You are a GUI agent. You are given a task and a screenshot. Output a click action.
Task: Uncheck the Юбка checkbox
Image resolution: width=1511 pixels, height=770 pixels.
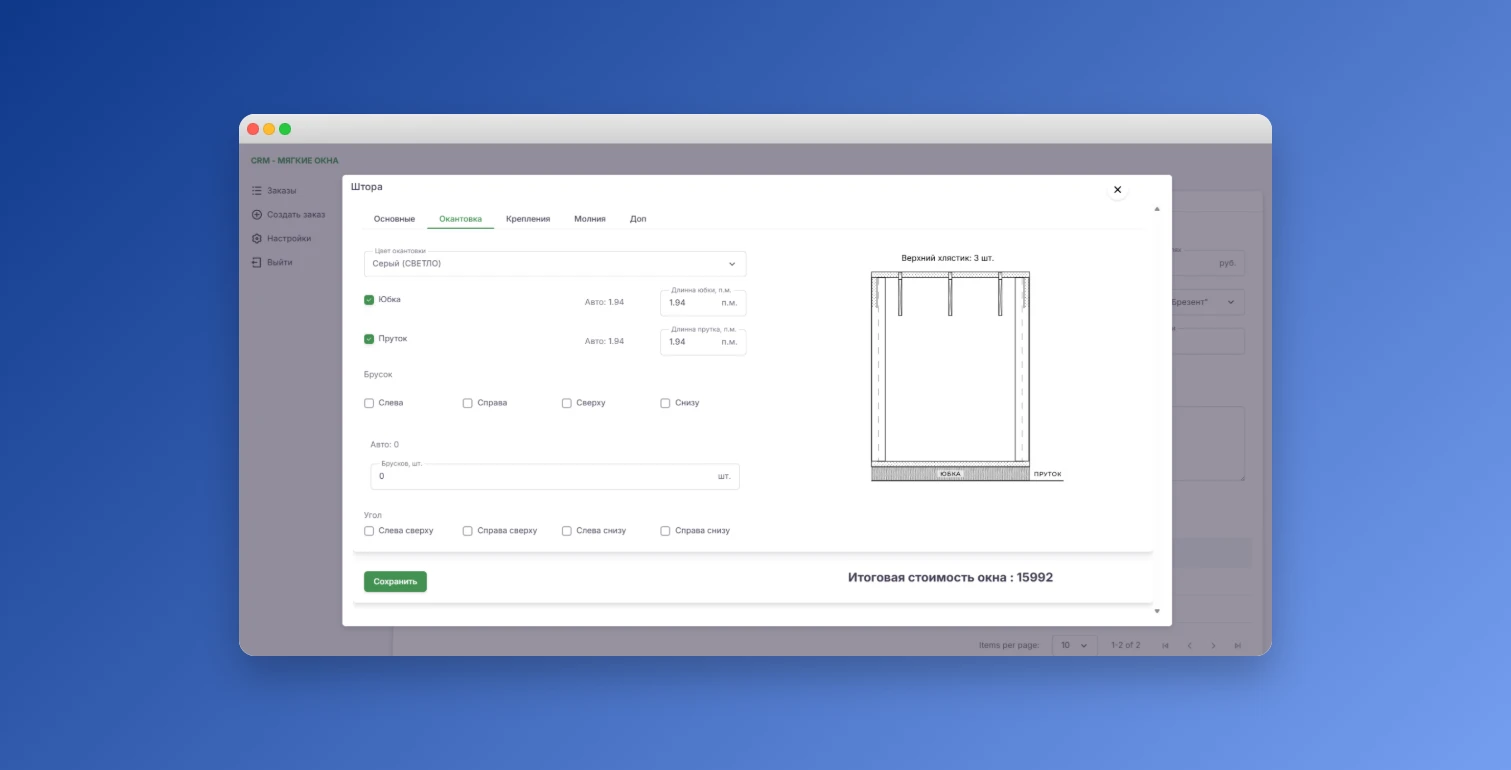[x=369, y=300]
